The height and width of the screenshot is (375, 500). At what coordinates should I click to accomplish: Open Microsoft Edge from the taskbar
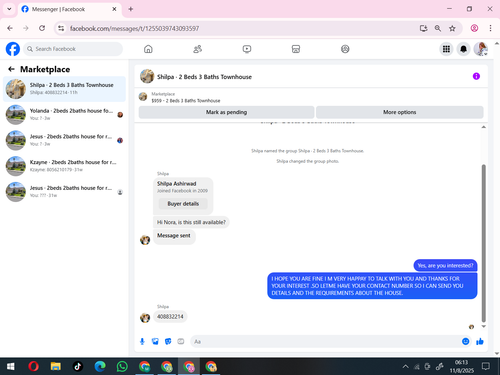pyautogui.click(x=100, y=367)
